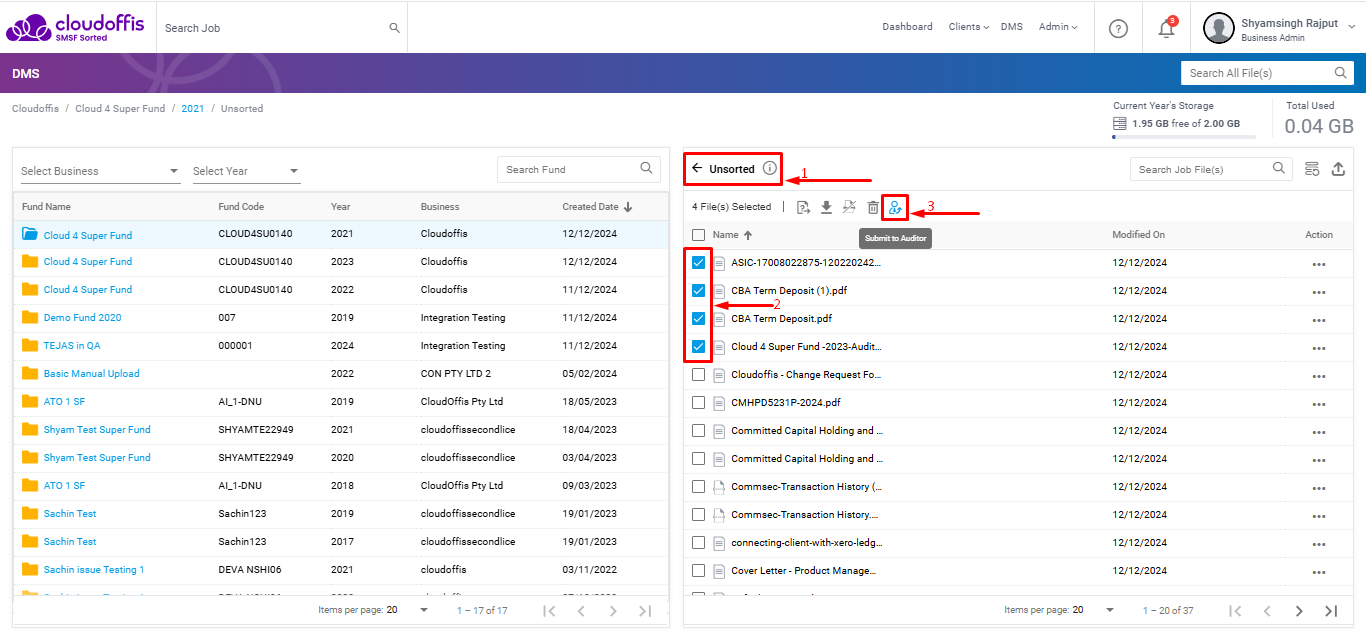Open the Basic Manual Upload fund
Viewport: 1366px width, 633px height.
(x=92, y=374)
